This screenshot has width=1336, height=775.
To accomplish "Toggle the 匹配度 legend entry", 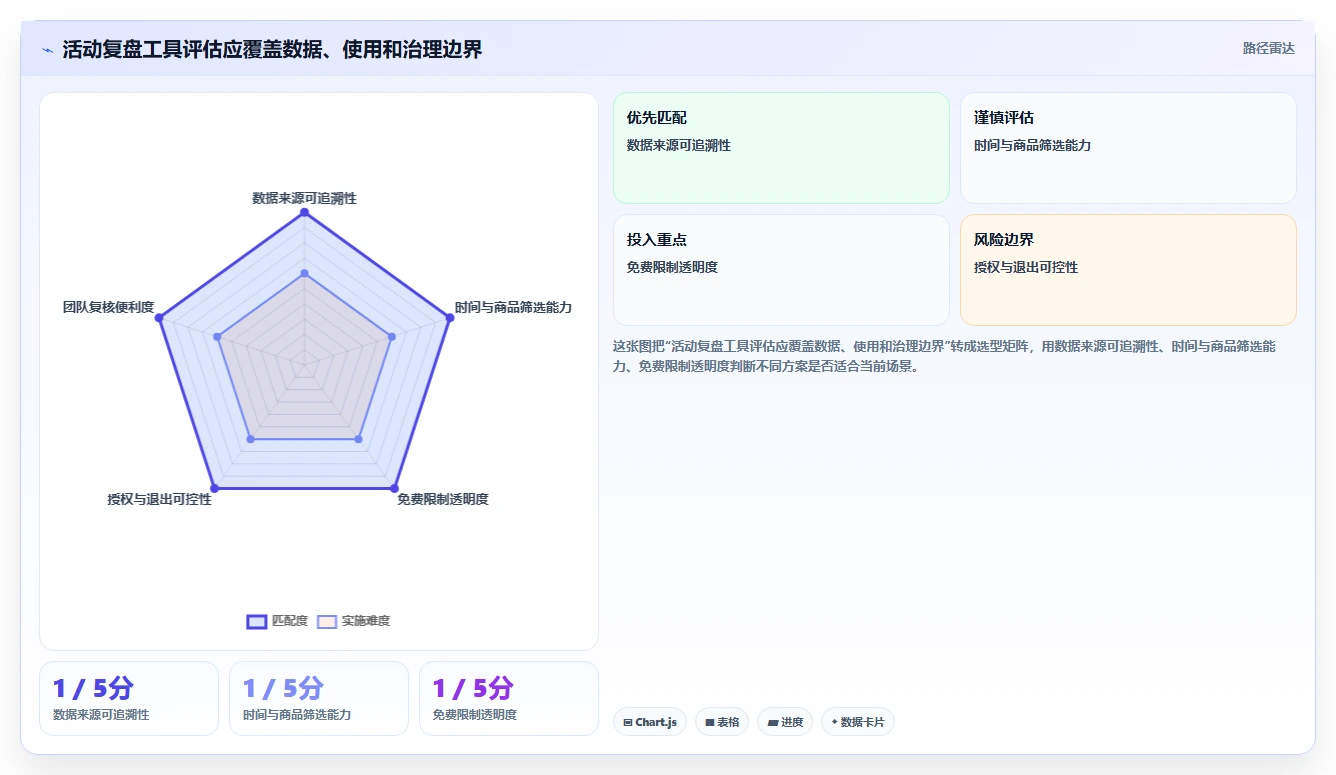I will pyautogui.click(x=277, y=621).
